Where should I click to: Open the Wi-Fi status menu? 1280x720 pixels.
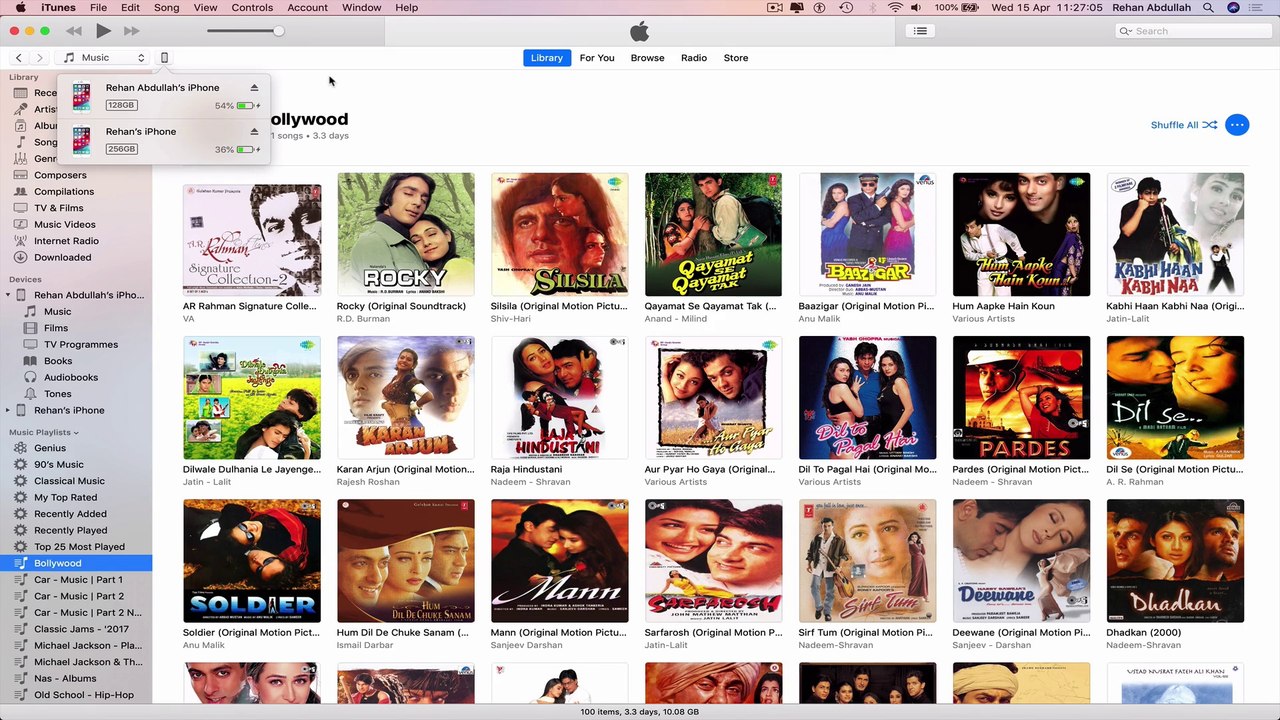click(895, 8)
